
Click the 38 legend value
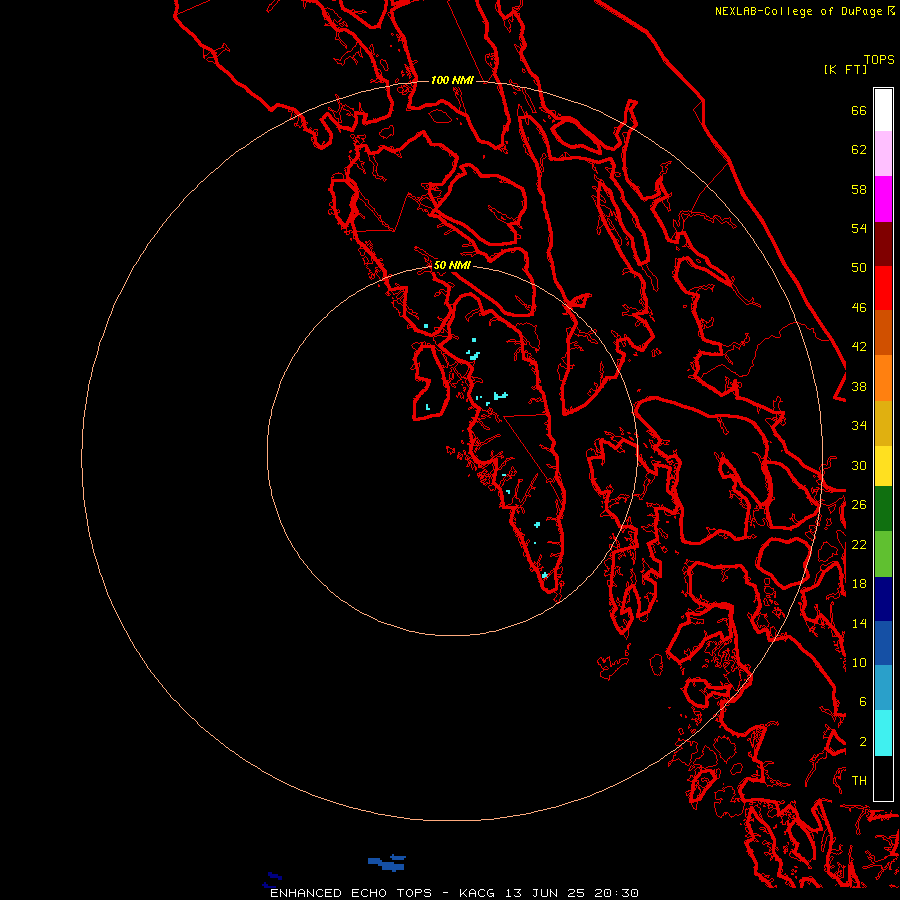[859, 387]
